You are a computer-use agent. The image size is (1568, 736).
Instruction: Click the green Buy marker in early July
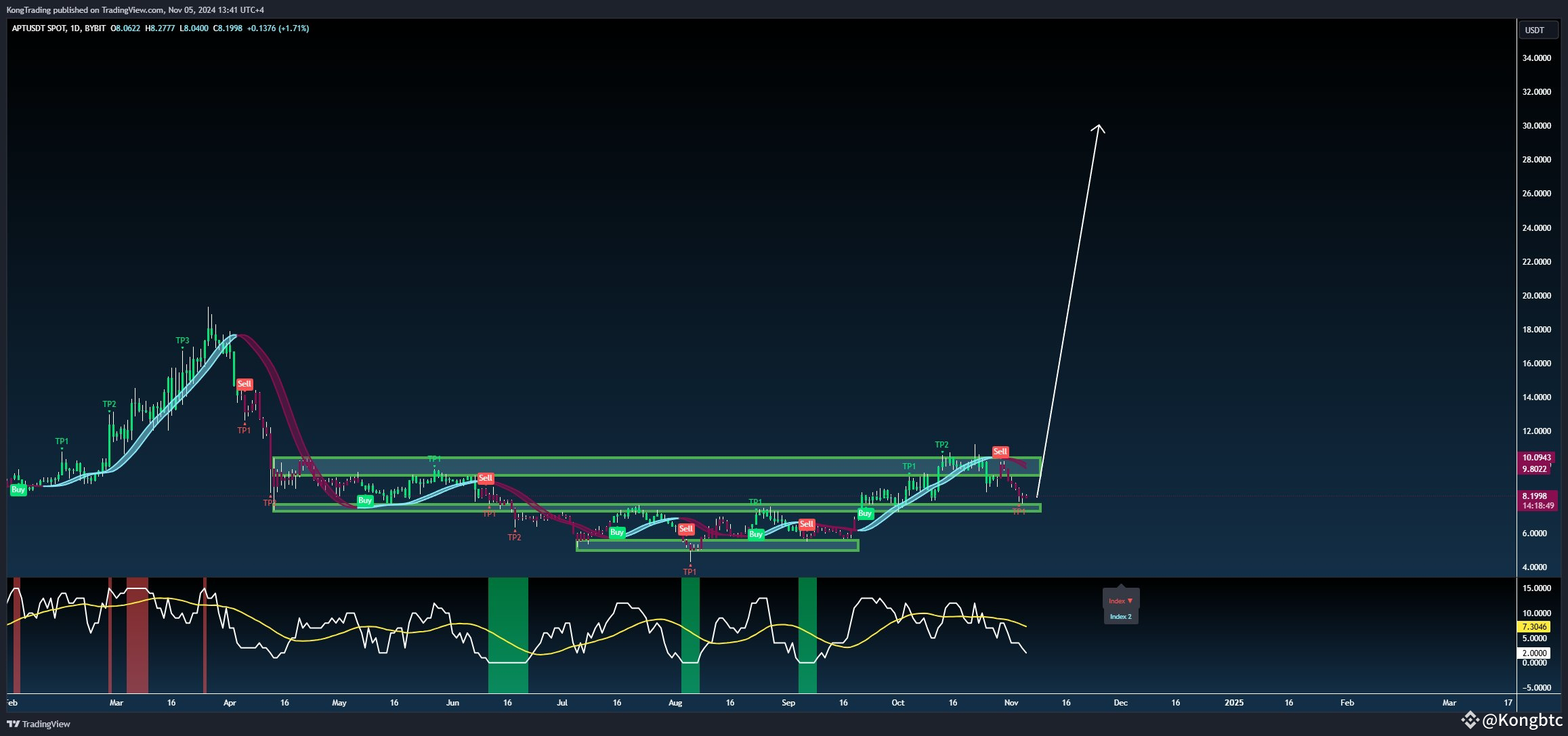(x=616, y=533)
